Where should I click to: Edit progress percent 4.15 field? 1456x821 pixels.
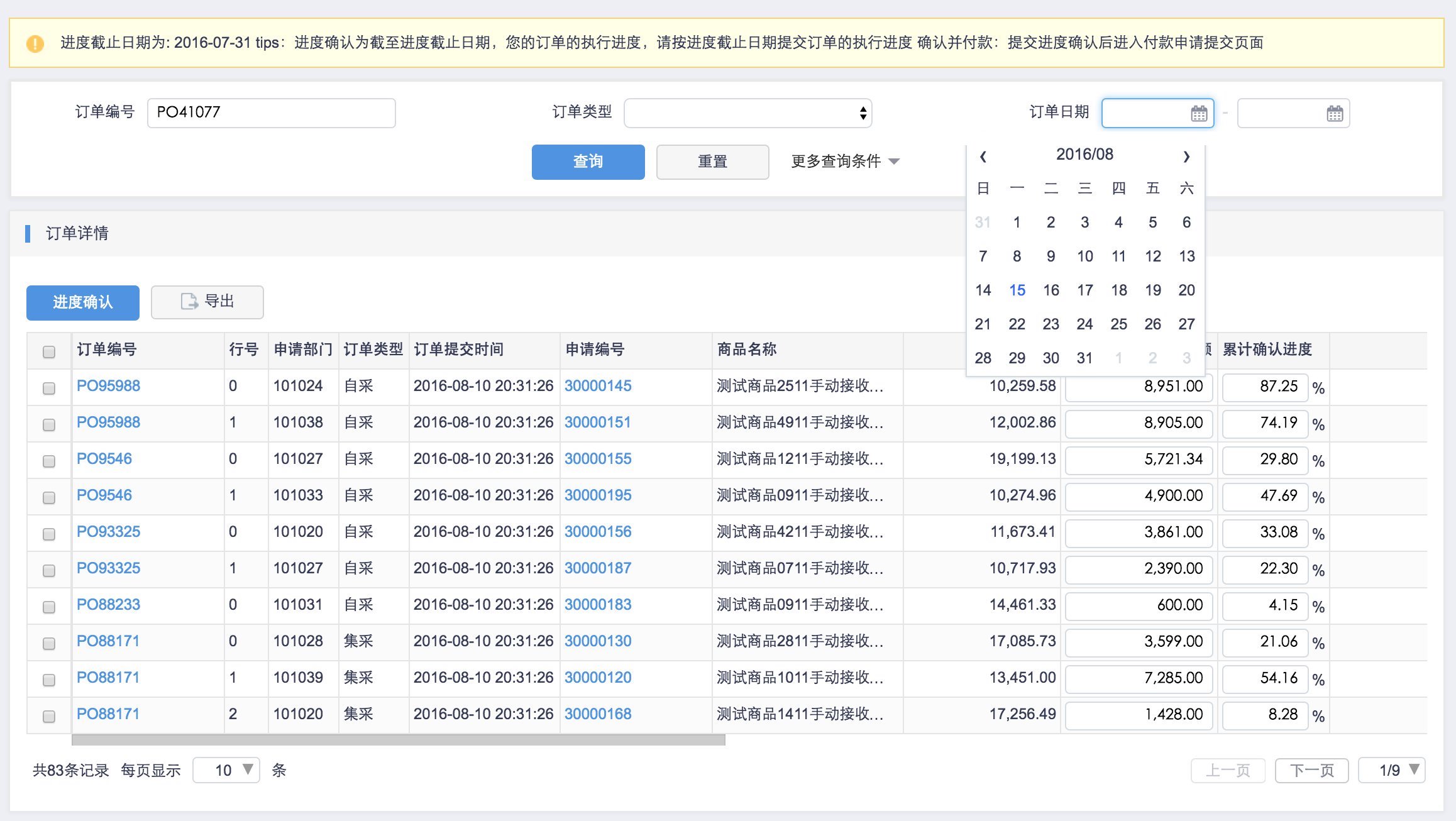click(1265, 606)
